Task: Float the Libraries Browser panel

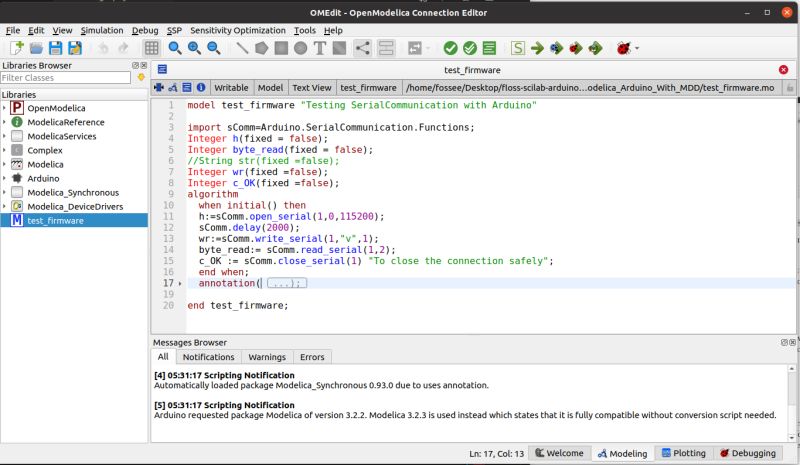Action: click(135, 65)
